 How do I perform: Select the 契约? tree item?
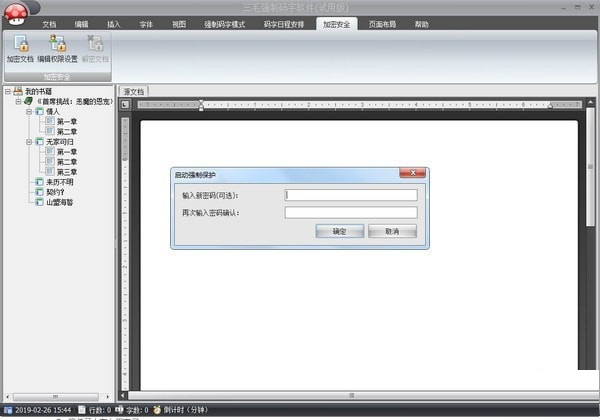[x=55, y=192]
